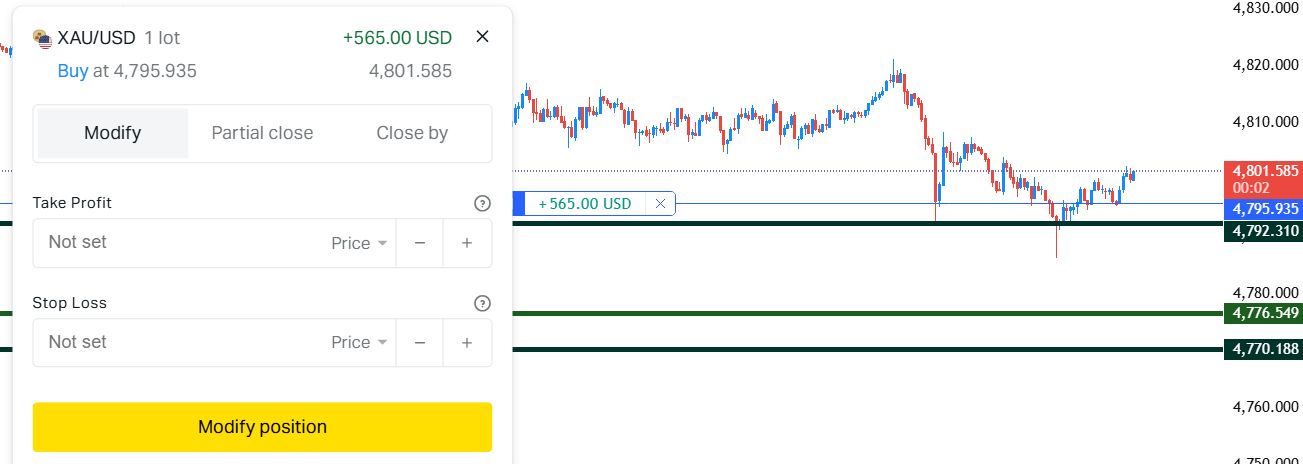The image size is (1303, 464).
Task: Open Stop Loss help tooltip icon
Action: pyautogui.click(x=482, y=303)
